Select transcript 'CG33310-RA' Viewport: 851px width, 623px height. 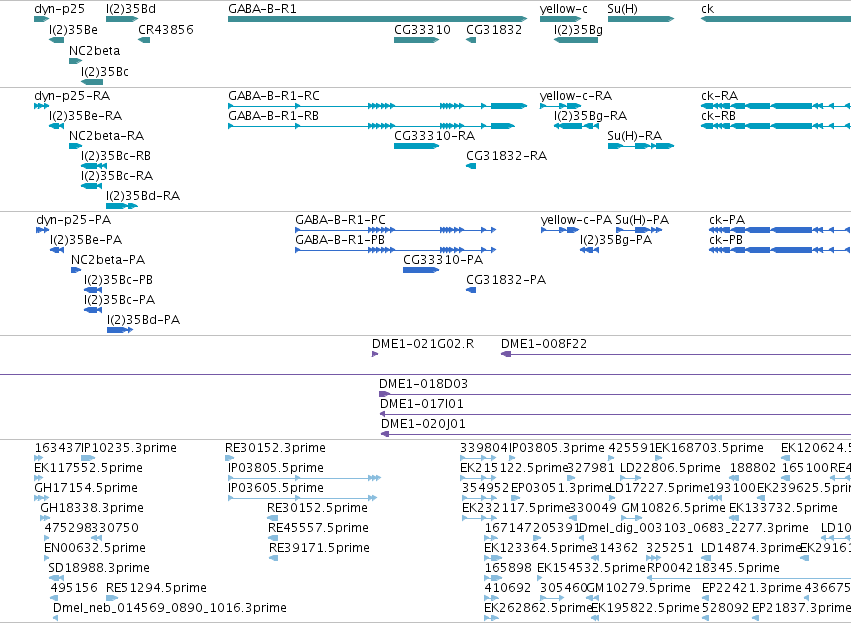point(435,136)
